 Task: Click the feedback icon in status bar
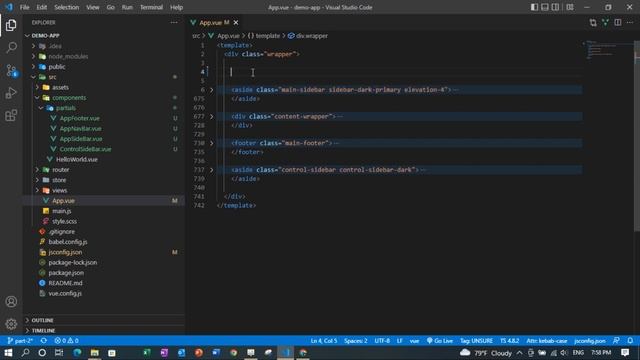(616, 340)
